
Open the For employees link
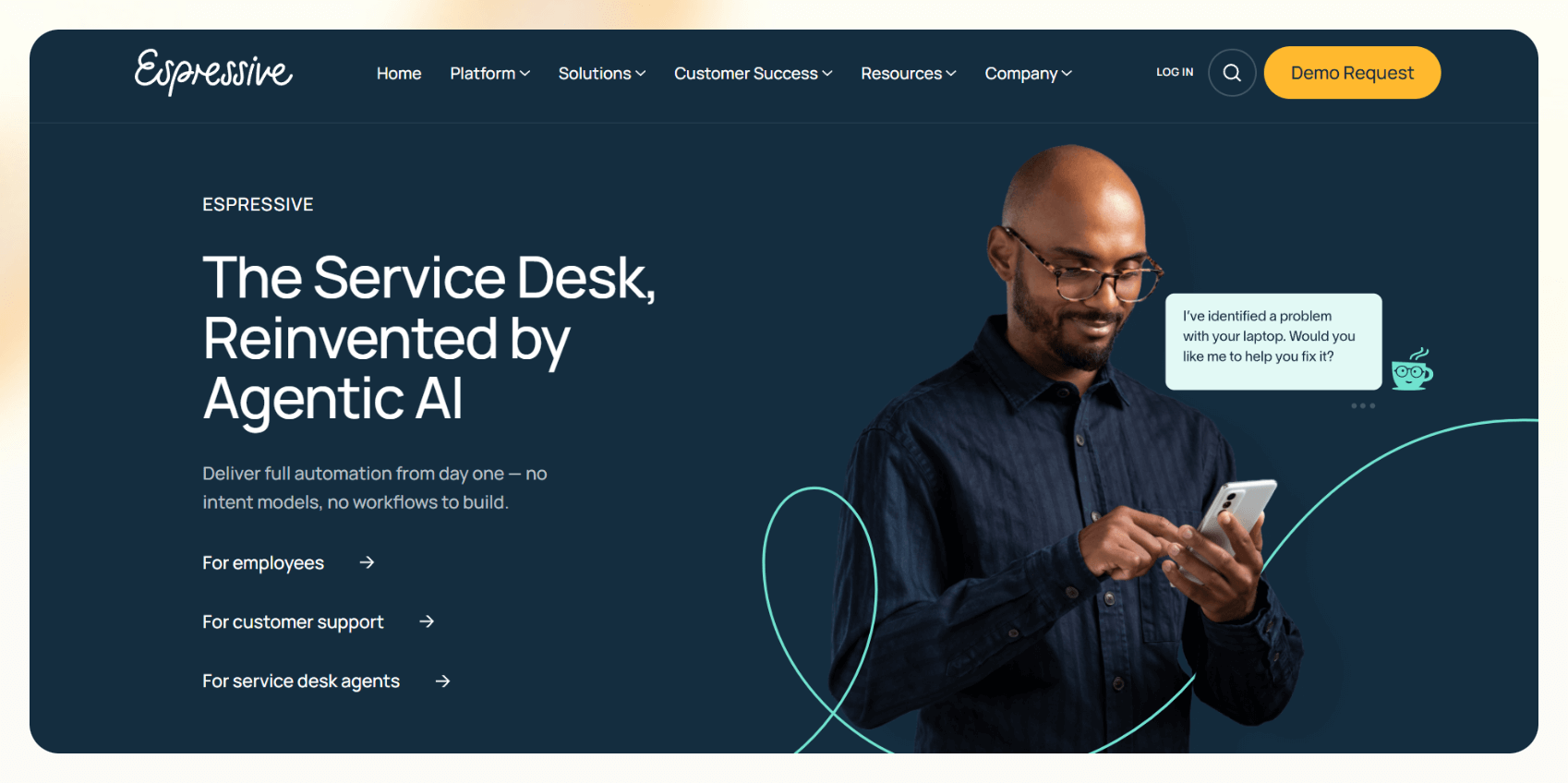[x=263, y=563]
